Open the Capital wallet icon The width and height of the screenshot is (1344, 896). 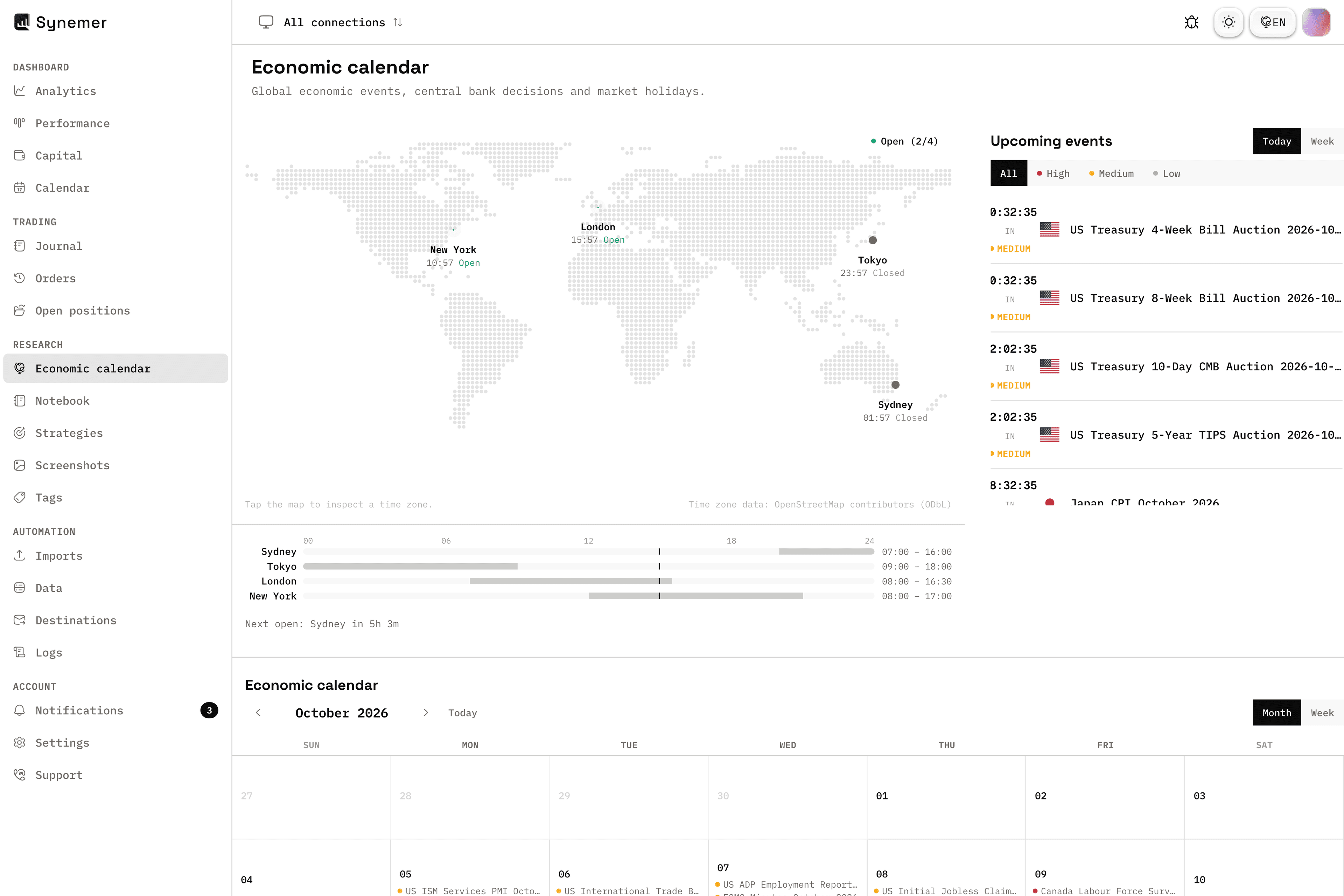20,155
